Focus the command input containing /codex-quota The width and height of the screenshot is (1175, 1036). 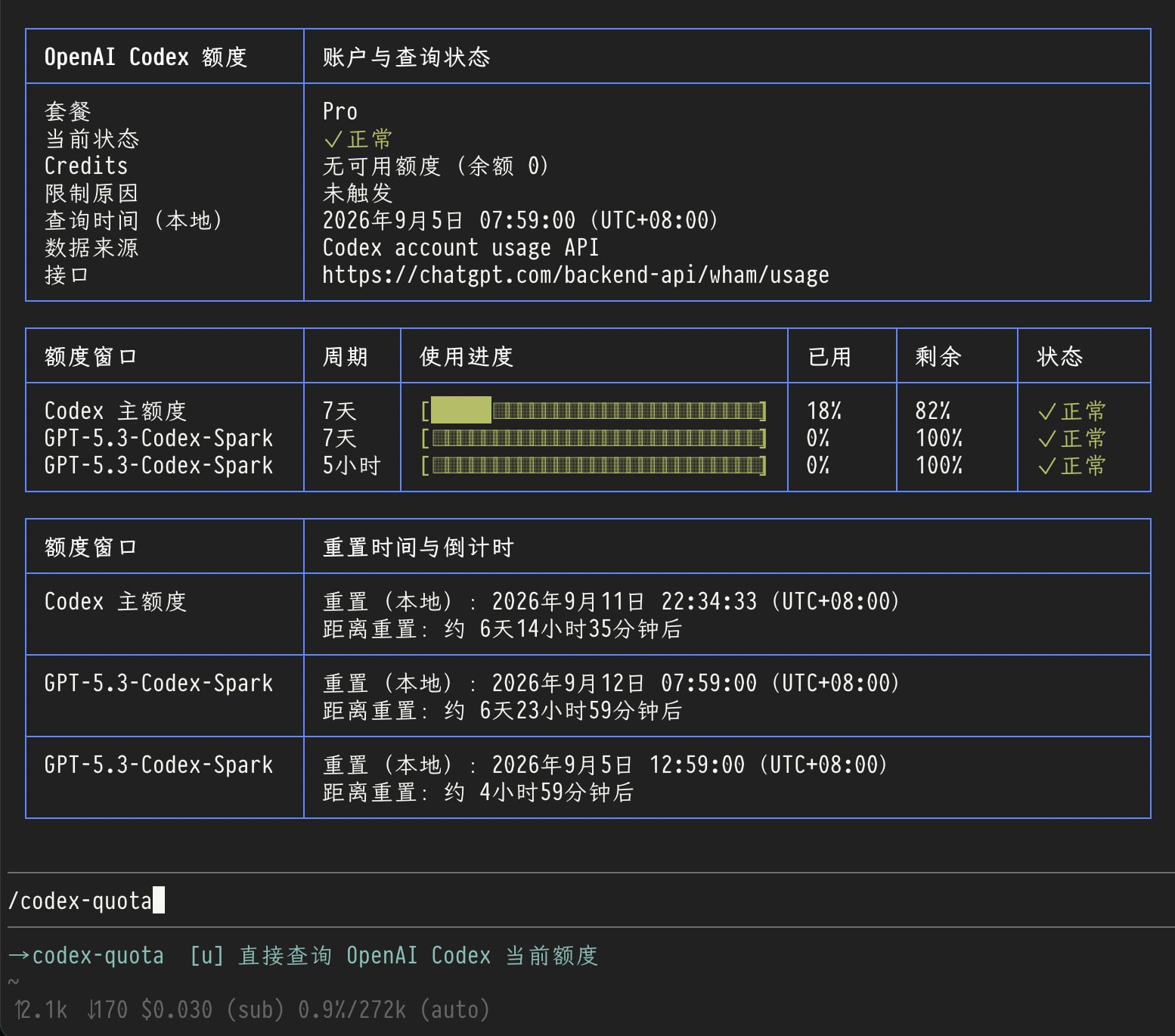coord(591,900)
